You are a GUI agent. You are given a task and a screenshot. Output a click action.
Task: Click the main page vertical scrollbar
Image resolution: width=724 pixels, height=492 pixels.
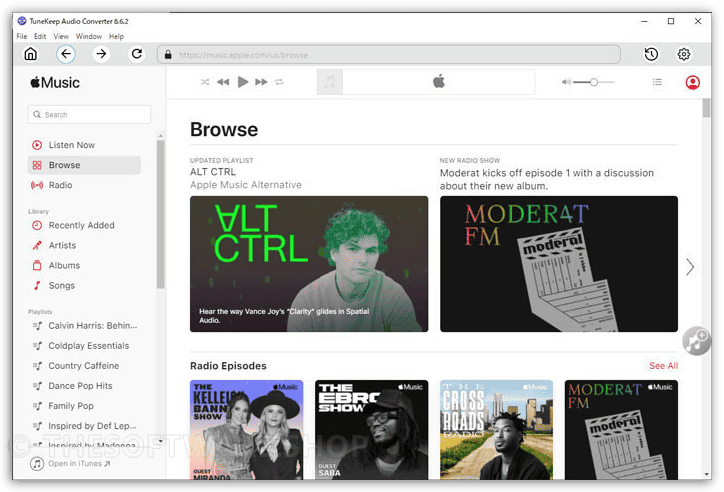pos(706,108)
